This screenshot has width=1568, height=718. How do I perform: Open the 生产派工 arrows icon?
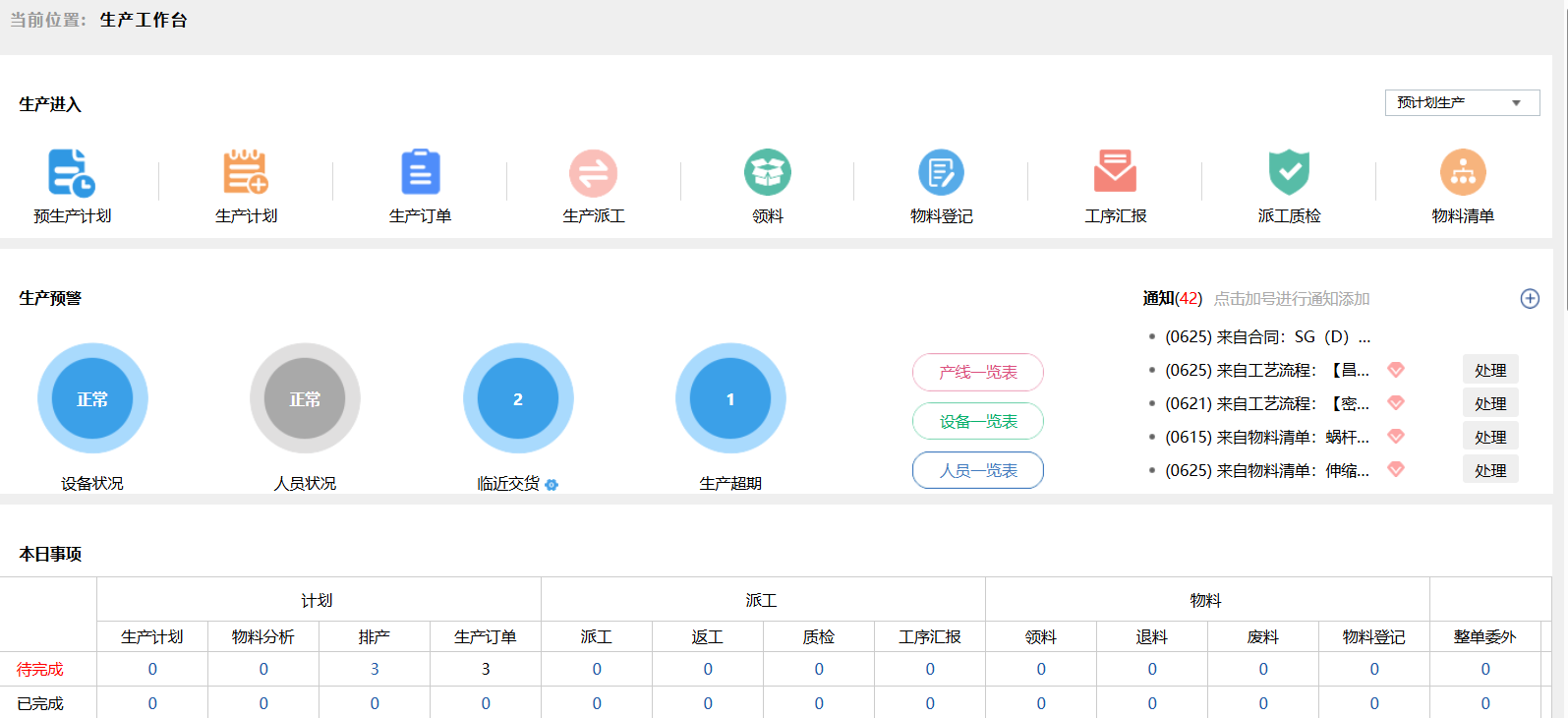(x=594, y=173)
